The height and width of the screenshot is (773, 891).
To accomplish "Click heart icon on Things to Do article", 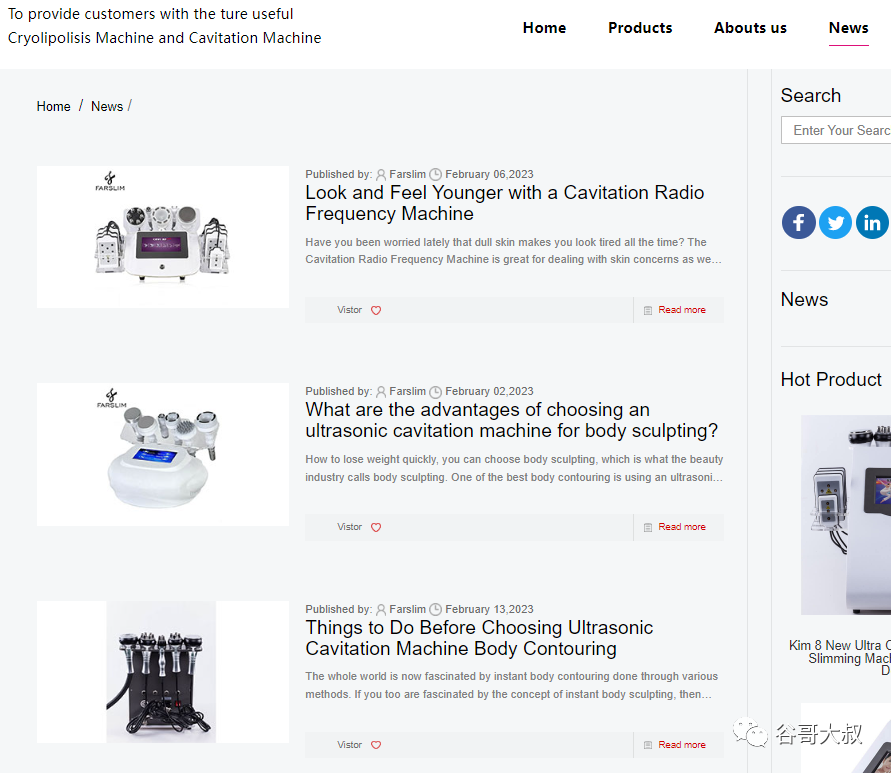I will 376,745.
